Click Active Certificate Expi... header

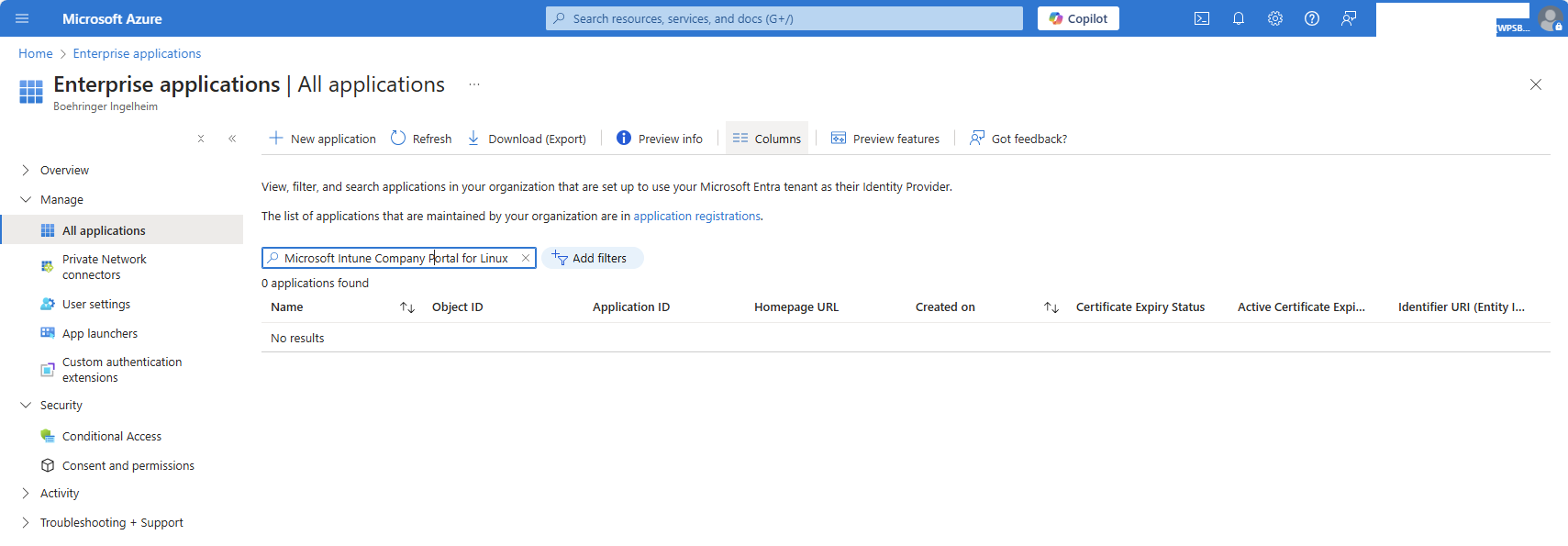pyautogui.click(x=1301, y=307)
